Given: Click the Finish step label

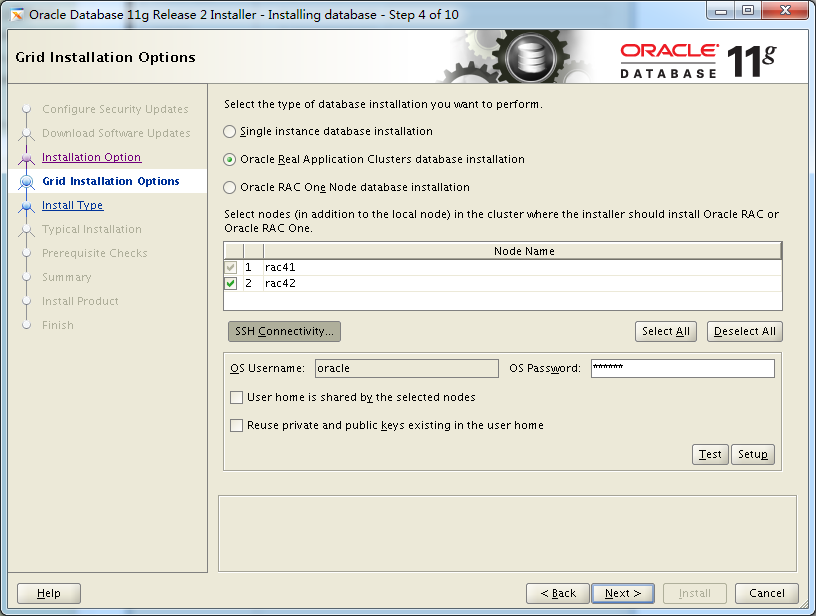Looking at the screenshot, I should click(x=58, y=325).
